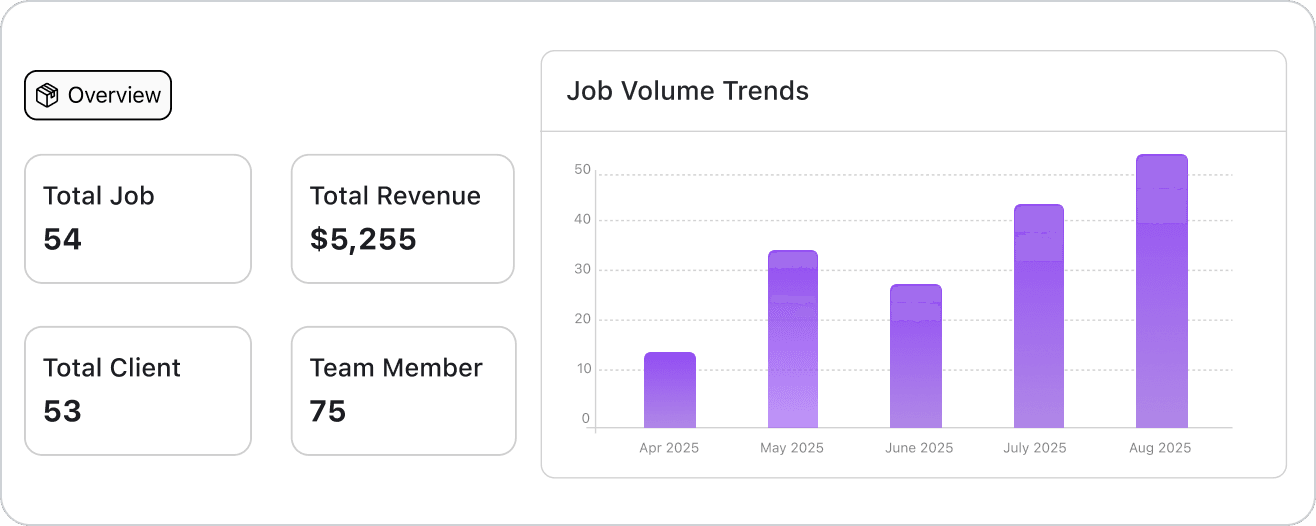The width and height of the screenshot is (1316, 526).
Task: Select the Overview tab button
Action: coord(98,95)
